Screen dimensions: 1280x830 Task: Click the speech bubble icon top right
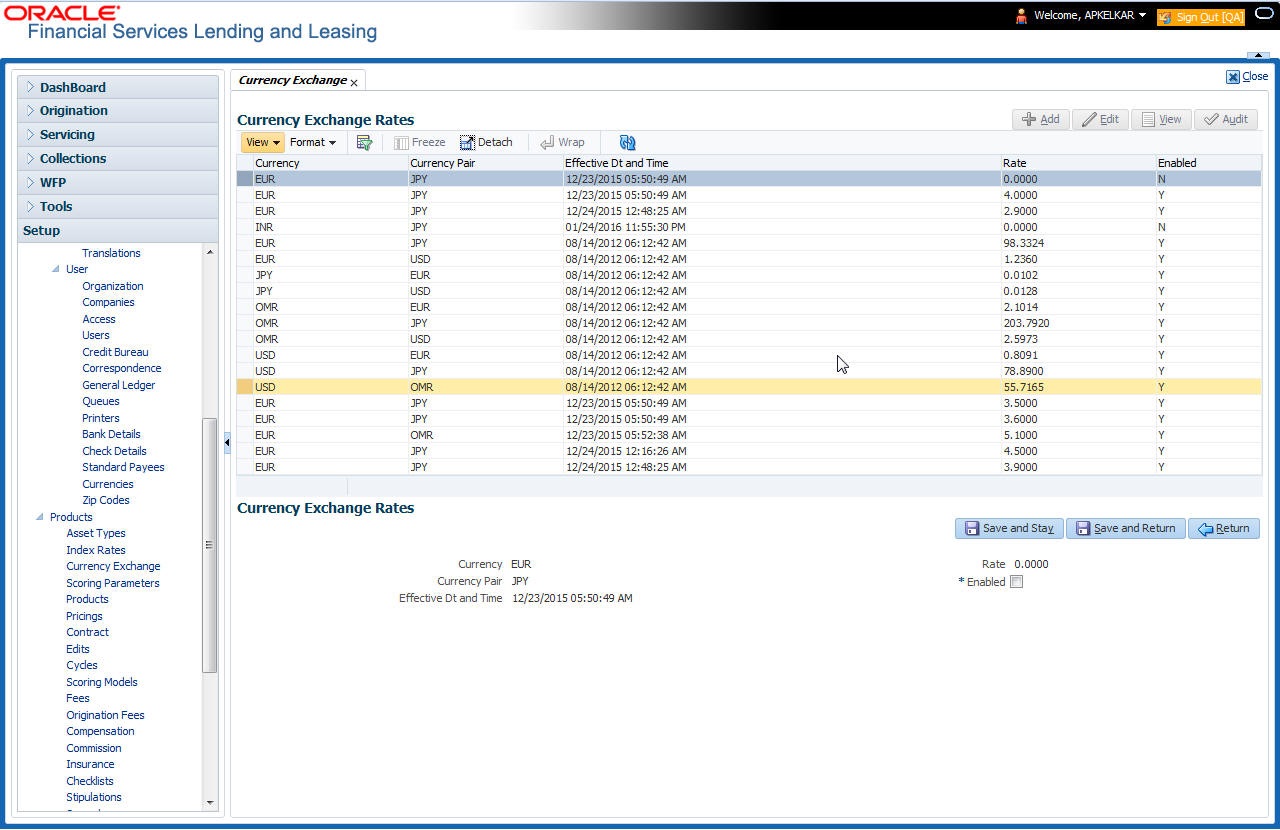pyautogui.click(x=1263, y=14)
